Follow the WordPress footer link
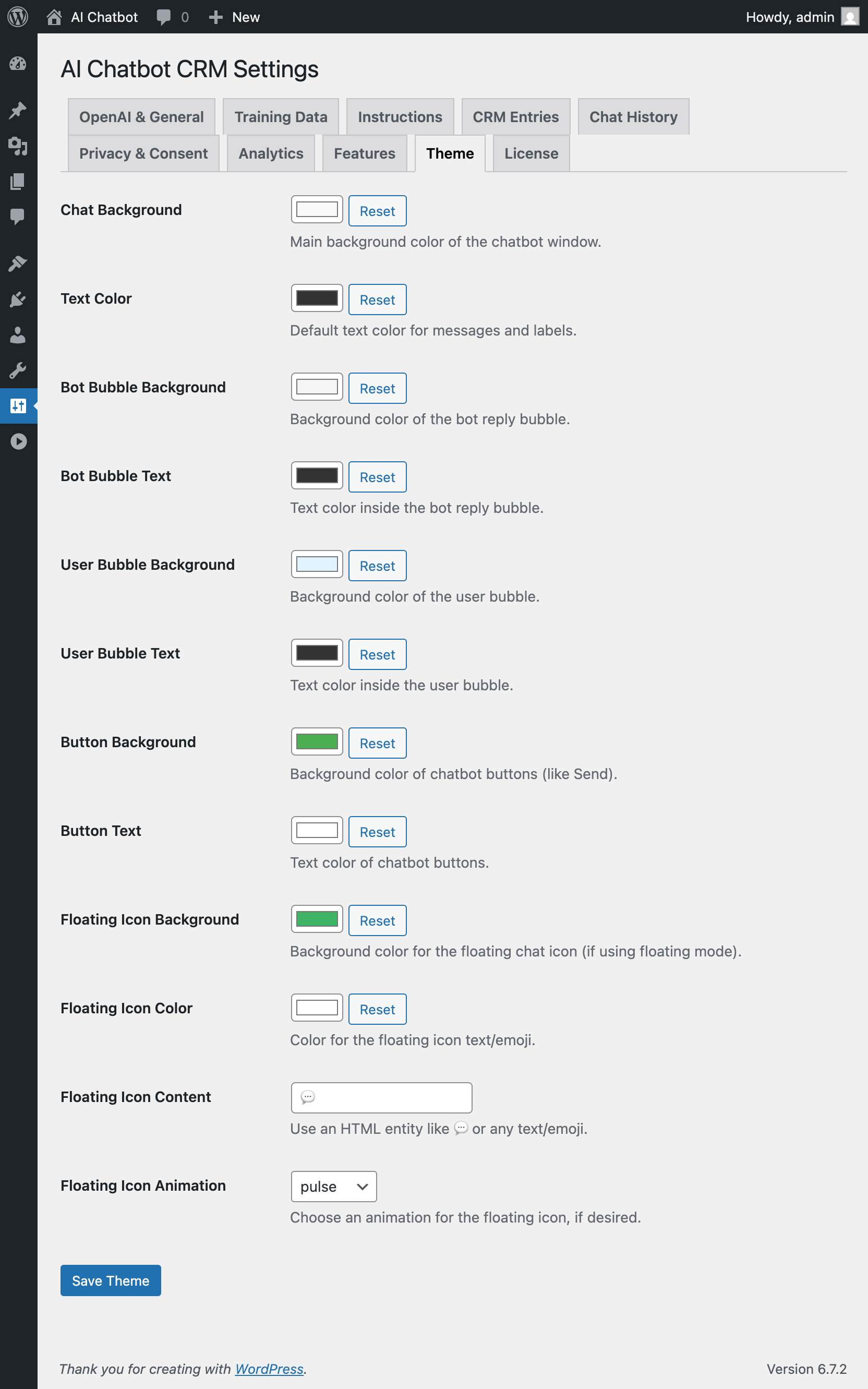This screenshot has width=868, height=1389. click(269, 1369)
